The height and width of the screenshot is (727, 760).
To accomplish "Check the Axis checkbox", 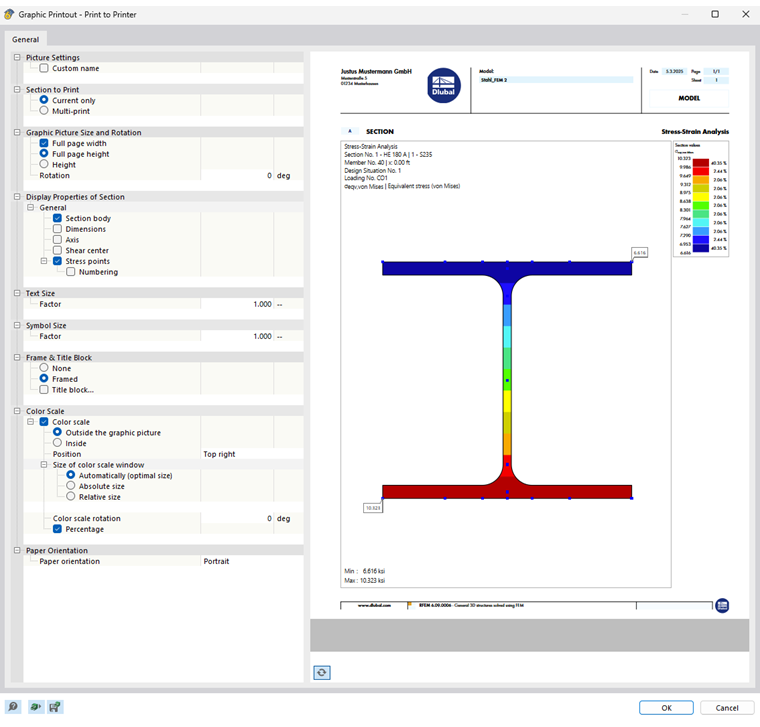I will click(57, 239).
